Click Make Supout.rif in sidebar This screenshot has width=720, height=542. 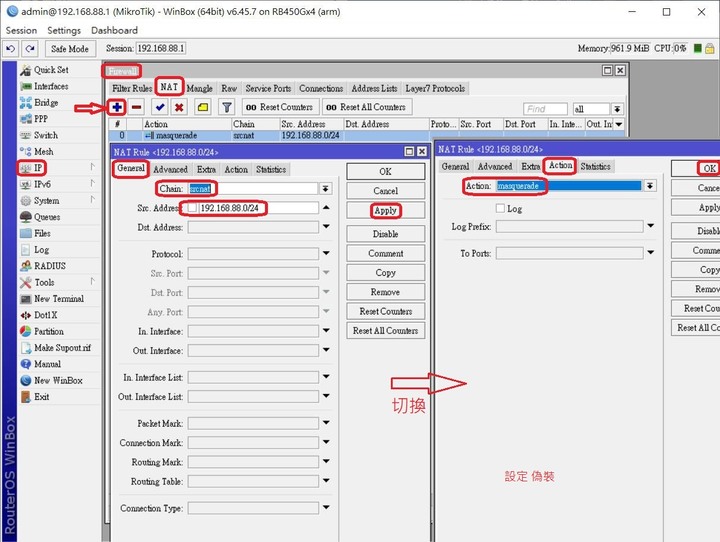coord(62,348)
